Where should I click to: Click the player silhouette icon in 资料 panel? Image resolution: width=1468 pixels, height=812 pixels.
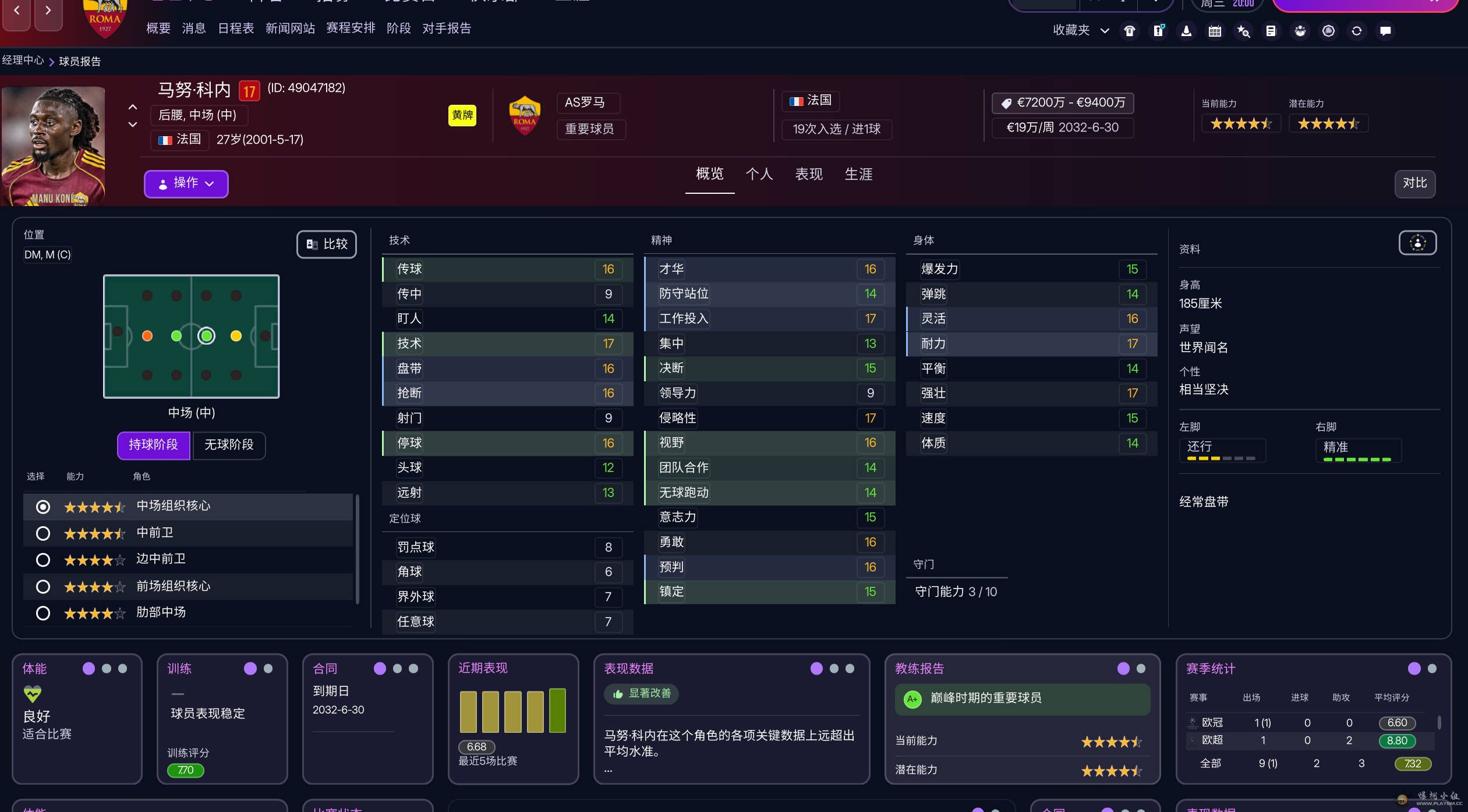pyautogui.click(x=1417, y=243)
